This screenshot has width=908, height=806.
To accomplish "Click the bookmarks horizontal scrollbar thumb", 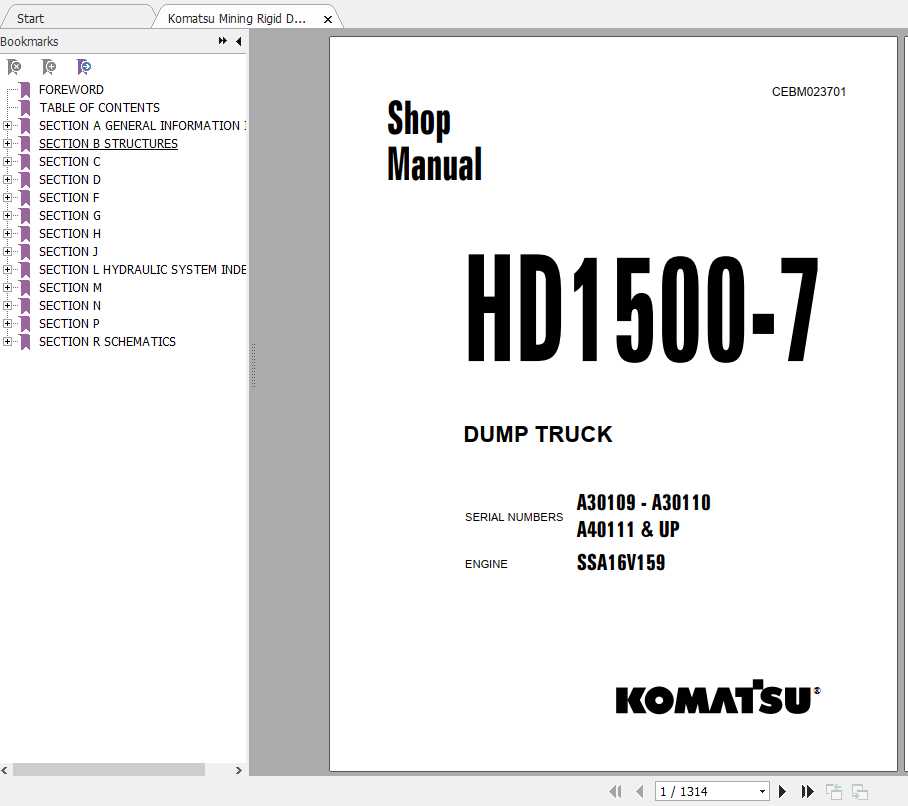I will pos(109,770).
